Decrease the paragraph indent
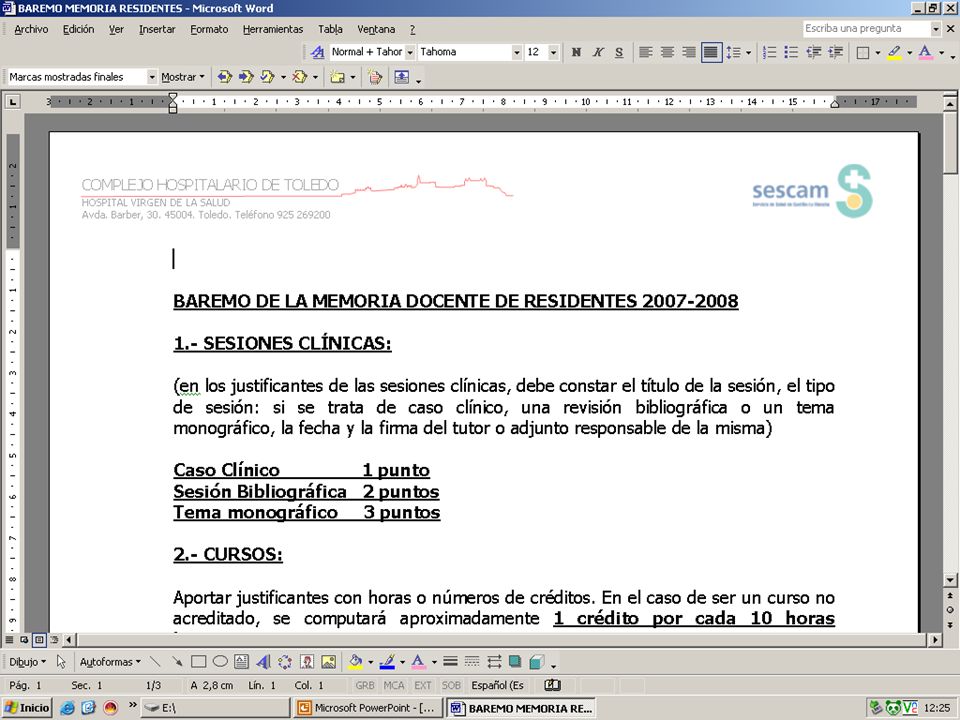960x720 pixels. (813, 52)
